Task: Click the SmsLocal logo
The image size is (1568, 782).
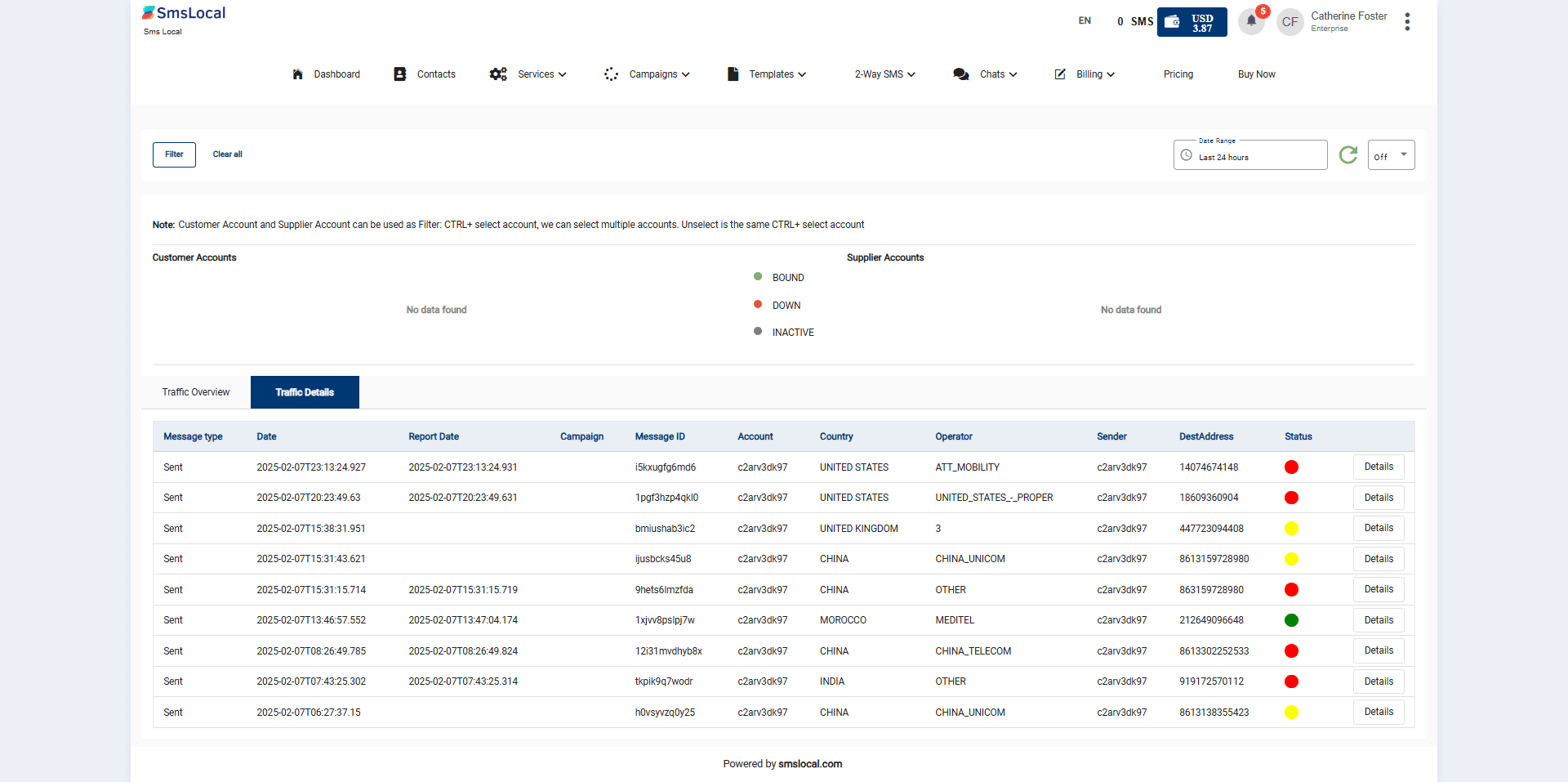Action: pyautogui.click(x=184, y=14)
